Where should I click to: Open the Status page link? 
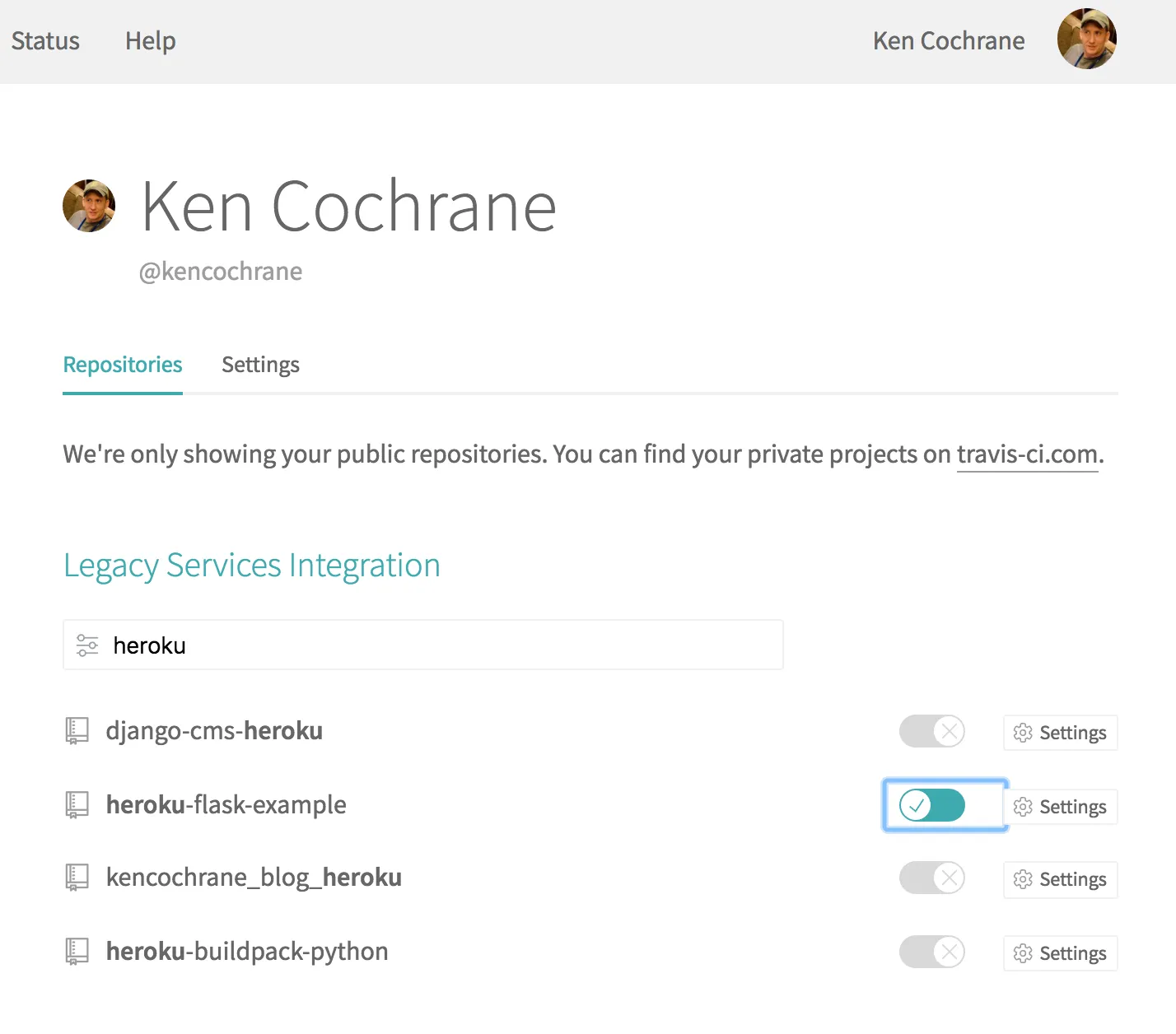[45, 40]
